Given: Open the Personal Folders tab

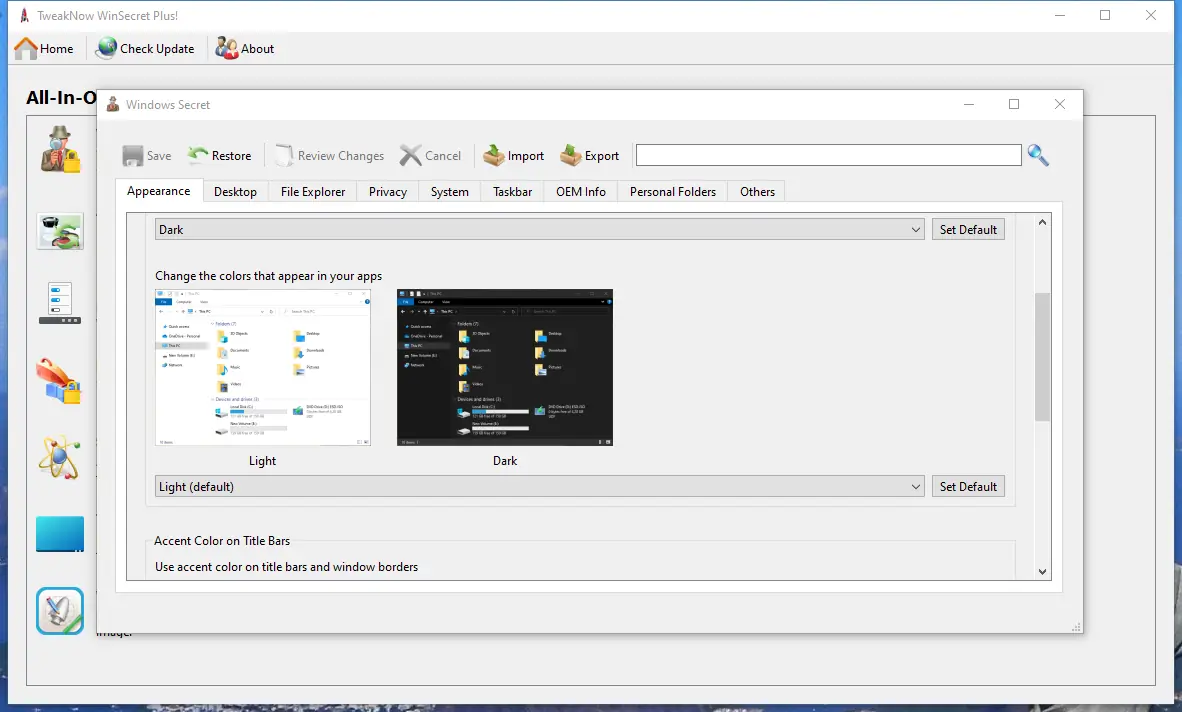Looking at the screenshot, I should click(x=672, y=192).
